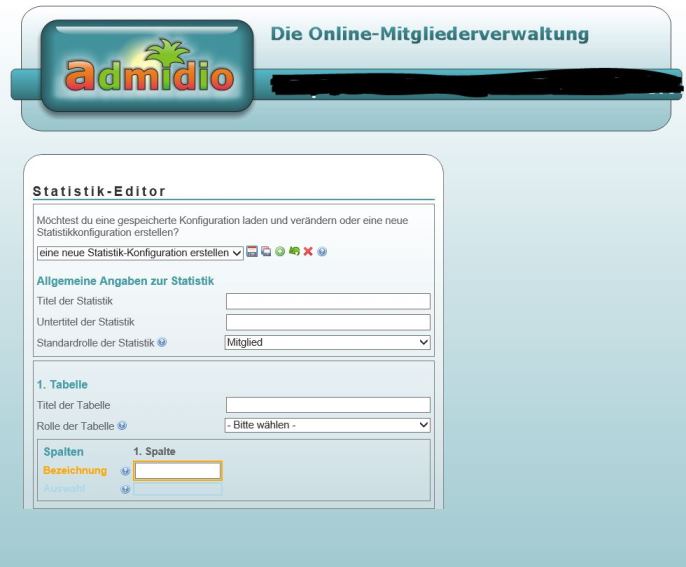Click help icon next to Bezeichnung

tap(125, 471)
